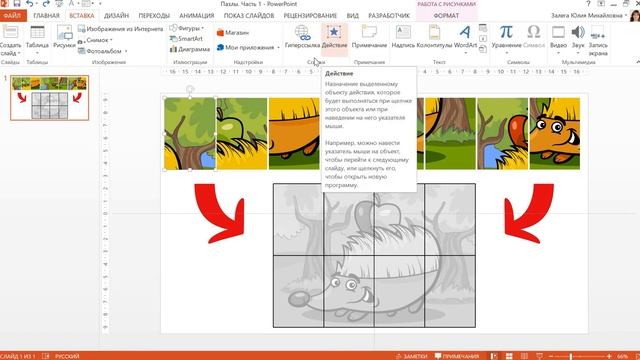Switch to the ГЛАВНАЯ tab
This screenshot has width=640, height=360.
pyautogui.click(x=46, y=16)
